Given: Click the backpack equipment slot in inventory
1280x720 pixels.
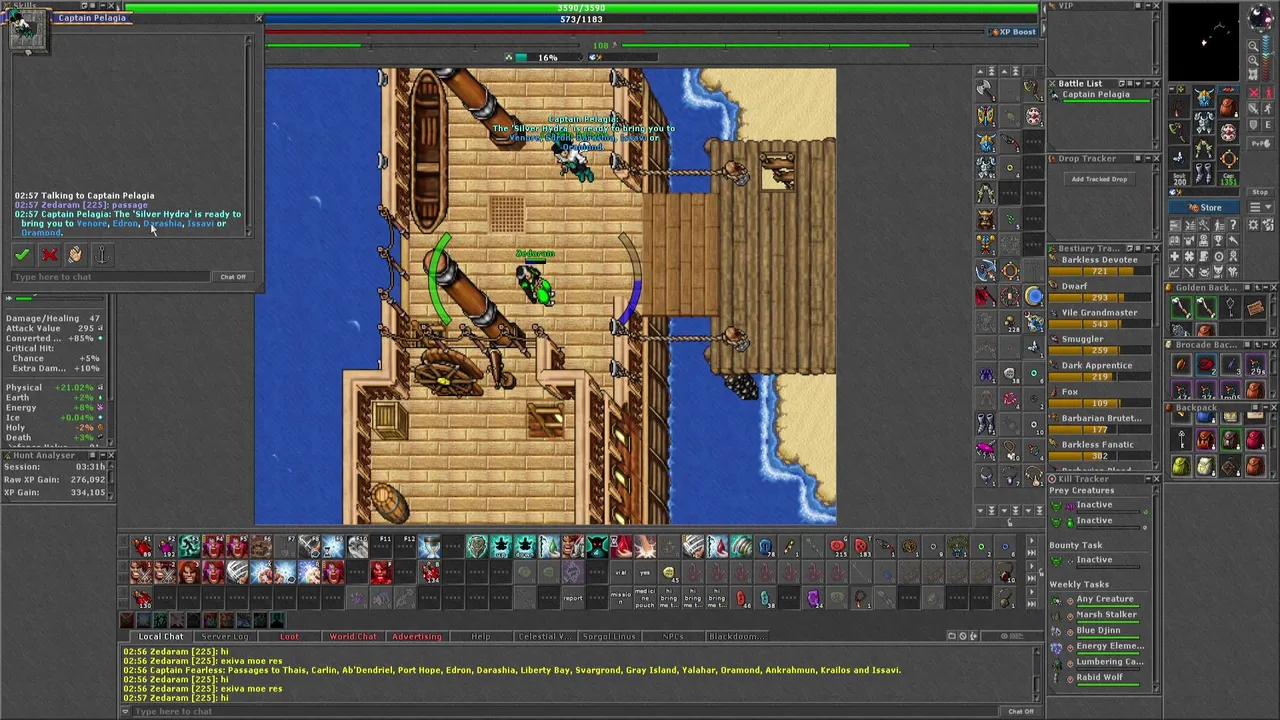Looking at the screenshot, I should (1229, 106).
